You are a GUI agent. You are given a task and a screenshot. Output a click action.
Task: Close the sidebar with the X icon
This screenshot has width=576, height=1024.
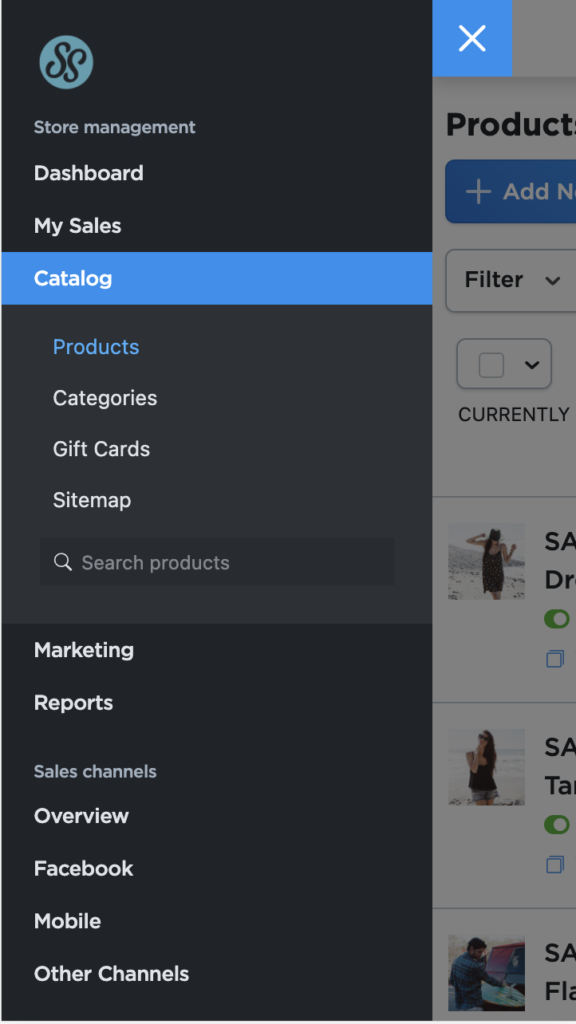tap(472, 38)
